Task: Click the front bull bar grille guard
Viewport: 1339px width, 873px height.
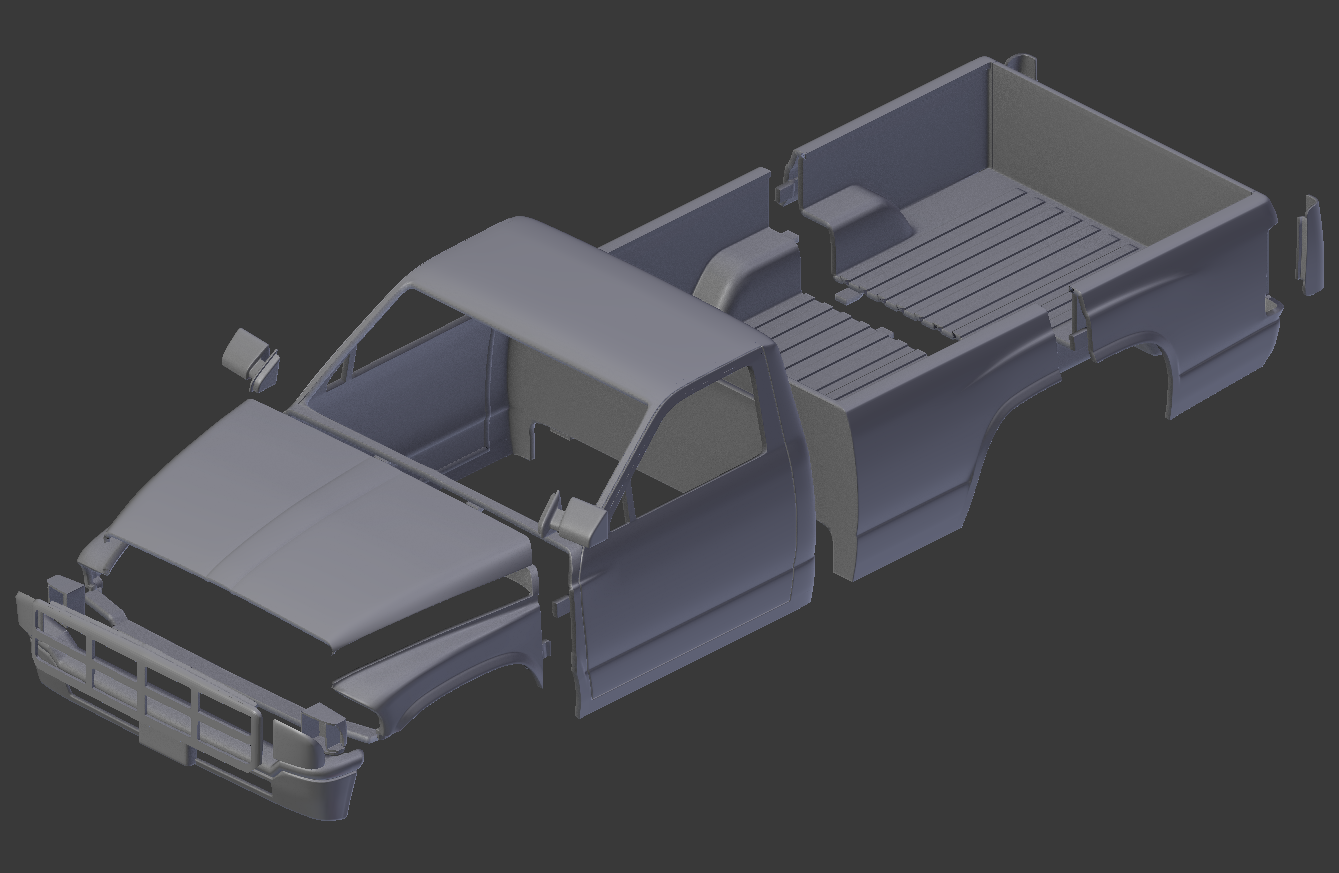Action: 150,680
